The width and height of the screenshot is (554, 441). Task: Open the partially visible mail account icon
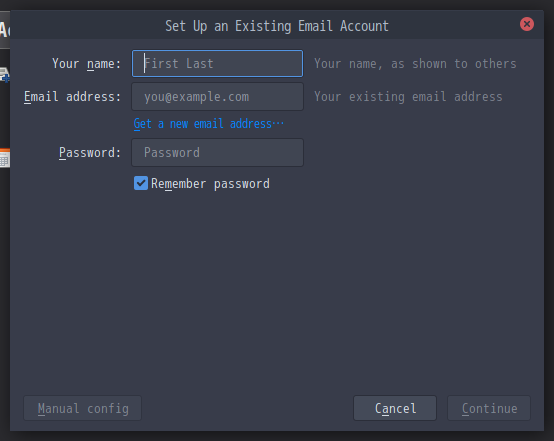(5, 75)
